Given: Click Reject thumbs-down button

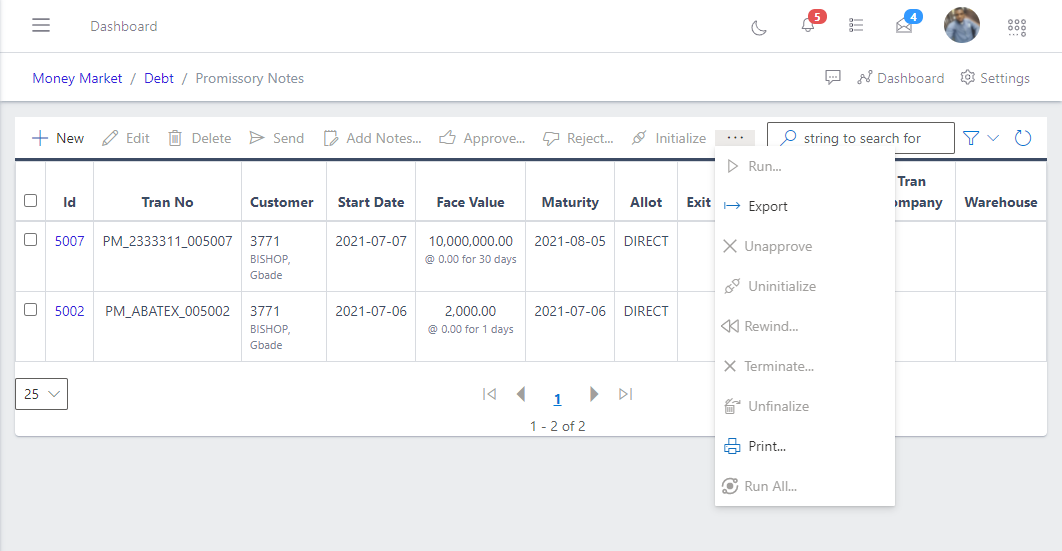Looking at the screenshot, I should click(578, 138).
